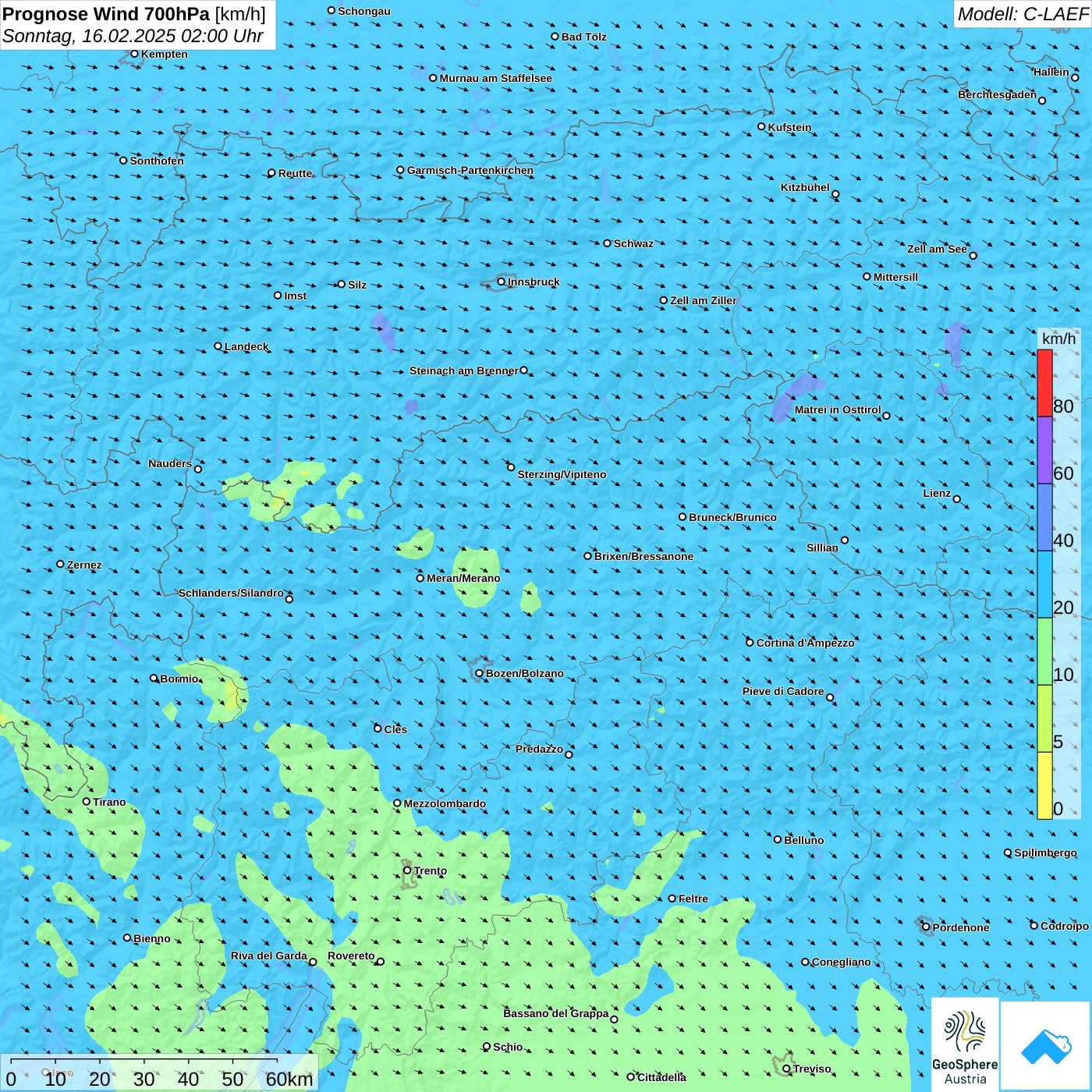
Task: Click the Zell am Ziller label
Action: (703, 300)
